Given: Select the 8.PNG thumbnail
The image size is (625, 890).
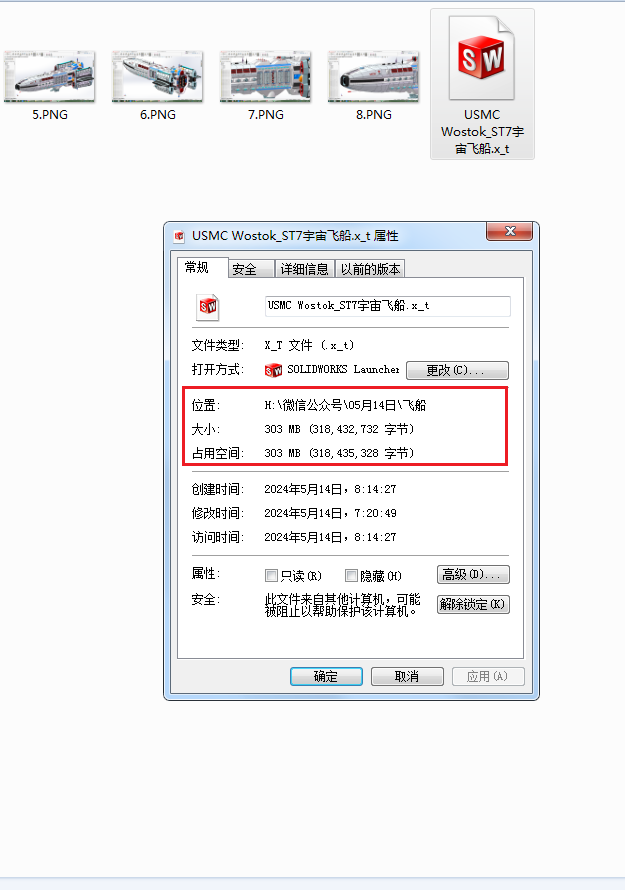Looking at the screenshot, I should [373, 77].
